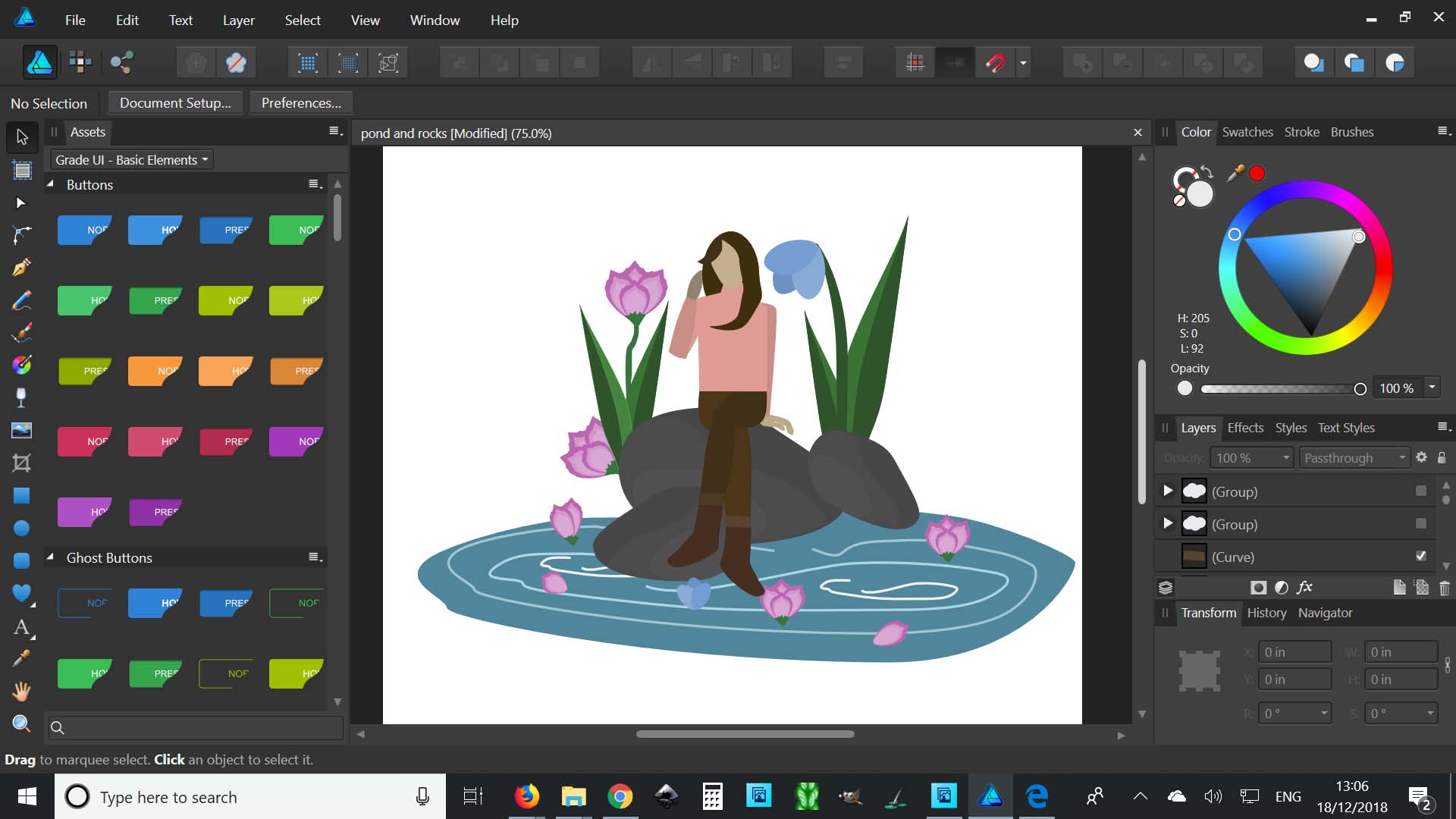Switch to the Effects tab
Screen dimensions: 1456x819
click(1245, 428)
